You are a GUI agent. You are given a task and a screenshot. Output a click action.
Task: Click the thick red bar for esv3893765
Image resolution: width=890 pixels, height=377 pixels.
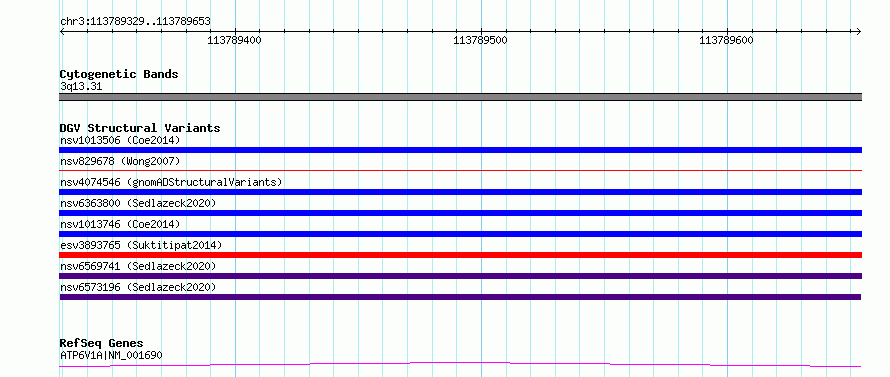(460, 255)
